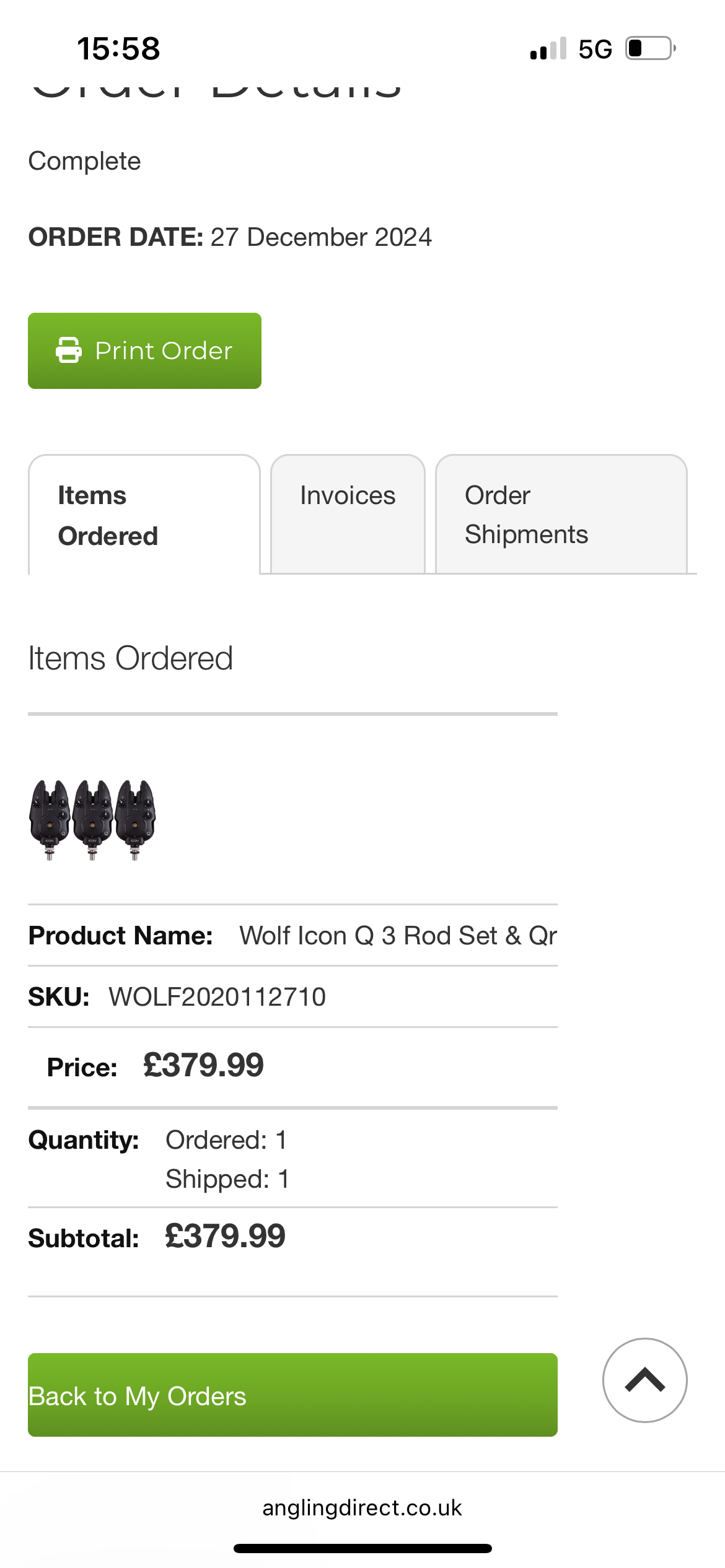Tap the 5G network indicator
Viewport: 725px width, 1568px height.
coord(595,49)
